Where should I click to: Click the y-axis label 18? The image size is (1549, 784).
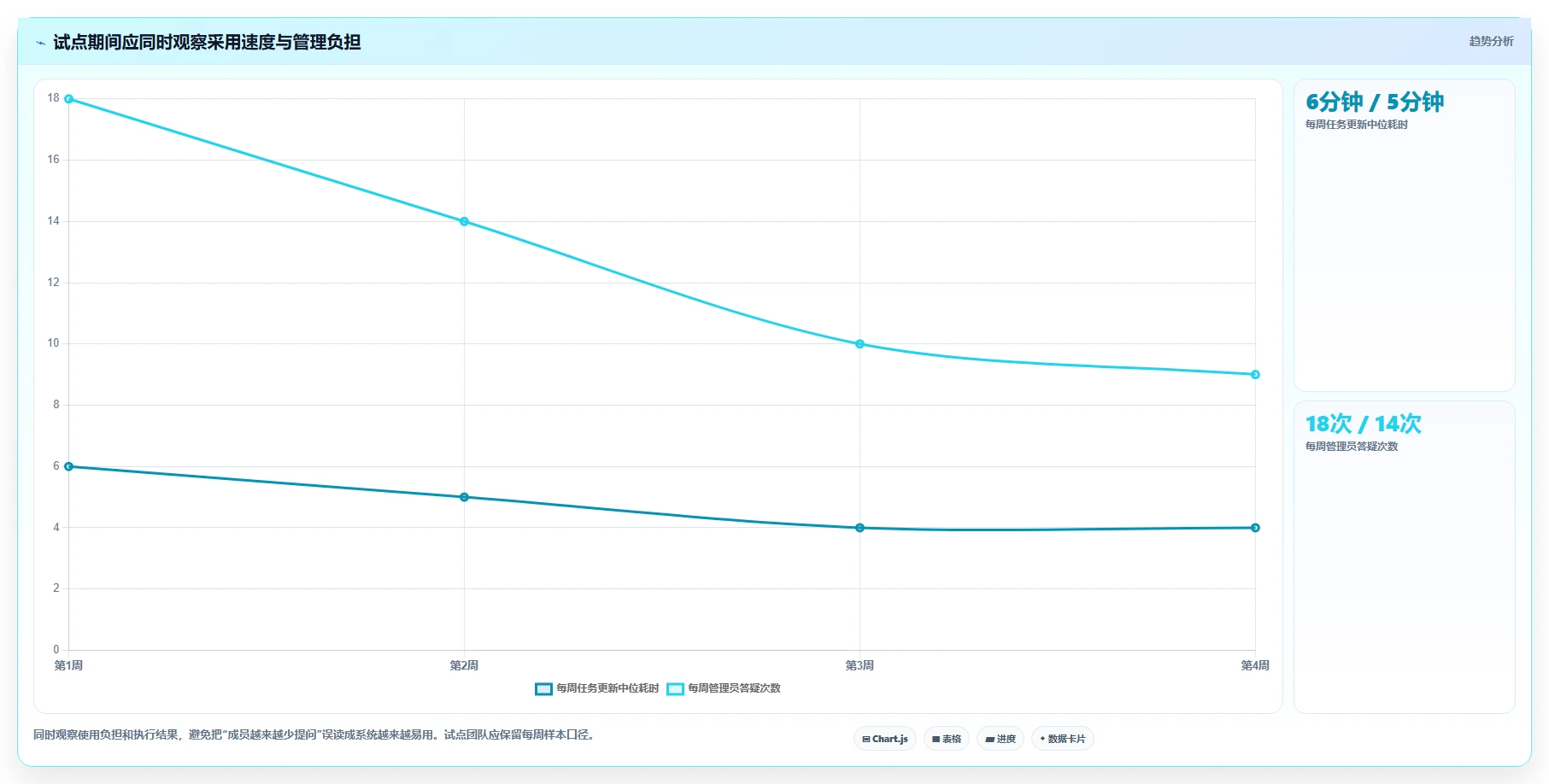[x=54, y=98]
